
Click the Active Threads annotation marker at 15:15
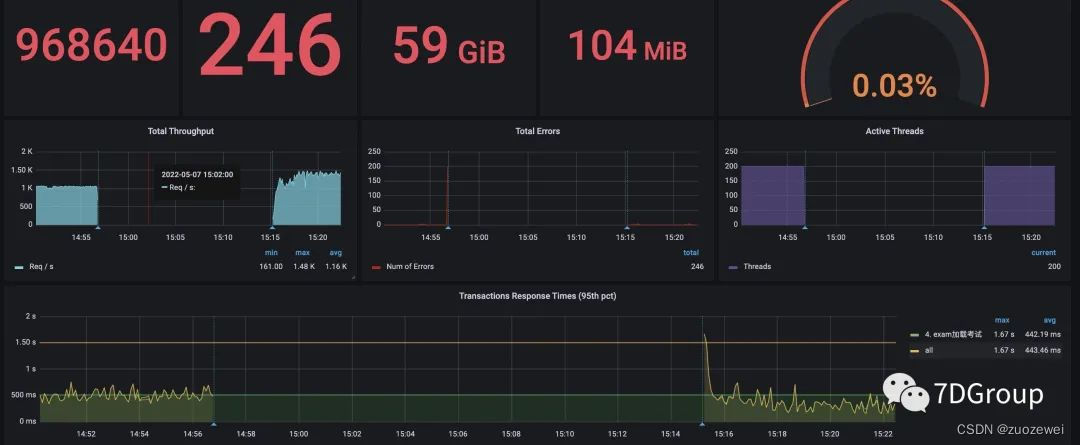point(984,227)
